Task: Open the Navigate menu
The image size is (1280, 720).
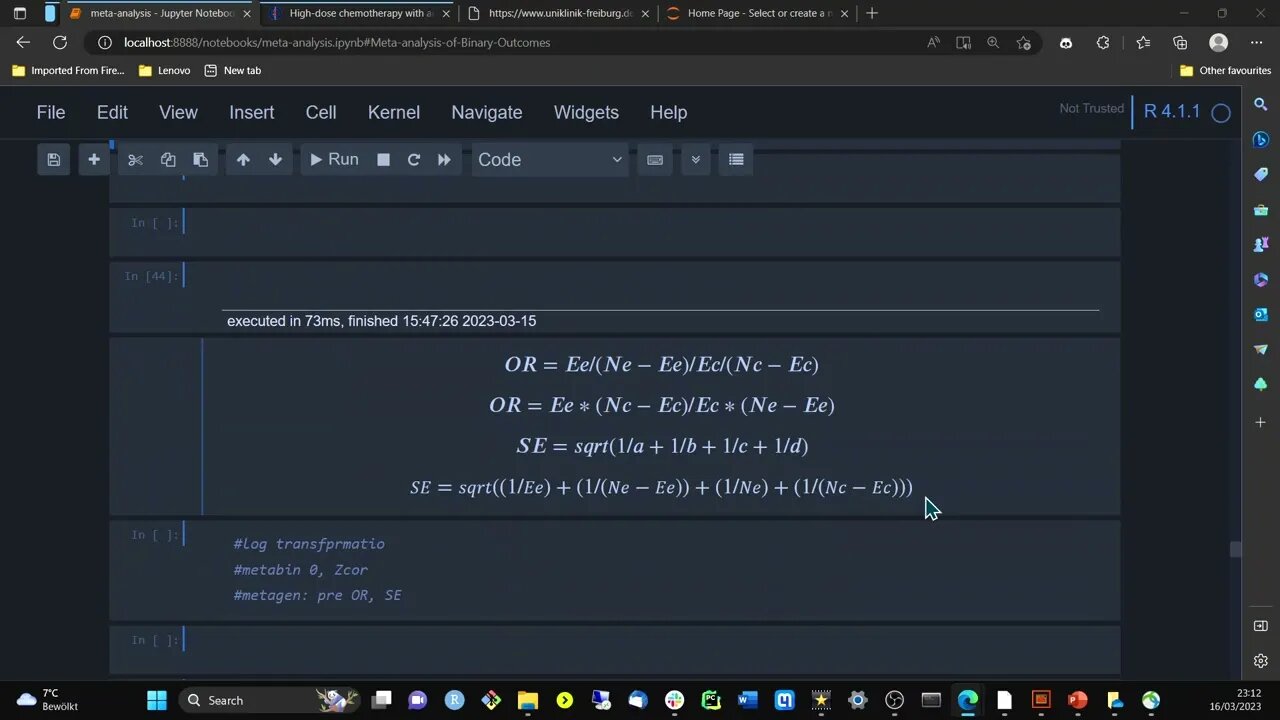Action: (x=487, y=112)
